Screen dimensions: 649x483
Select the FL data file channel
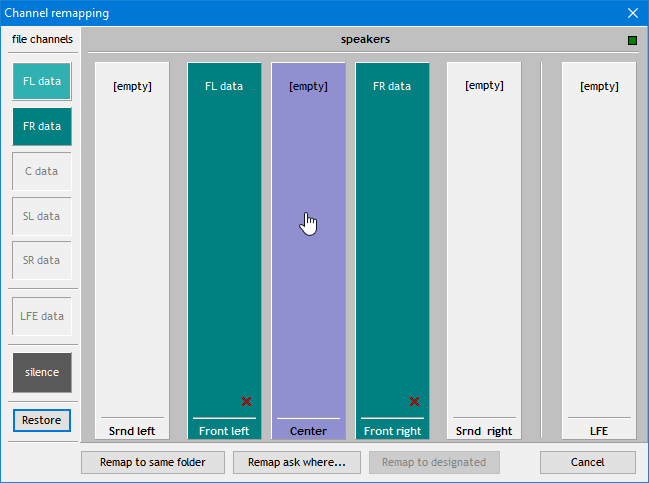tap(42, 81)
